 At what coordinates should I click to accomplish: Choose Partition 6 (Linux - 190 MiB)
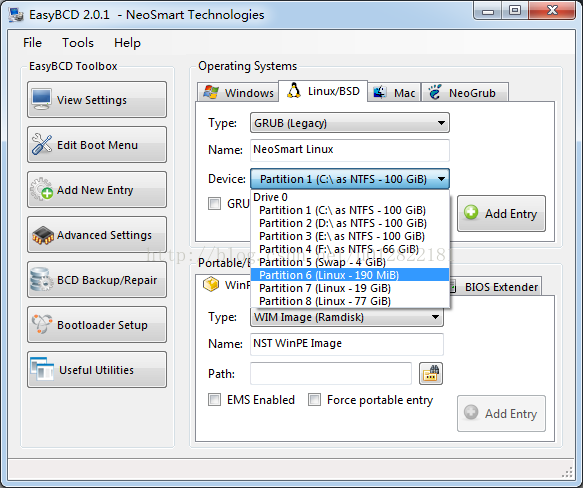(350, 275)
